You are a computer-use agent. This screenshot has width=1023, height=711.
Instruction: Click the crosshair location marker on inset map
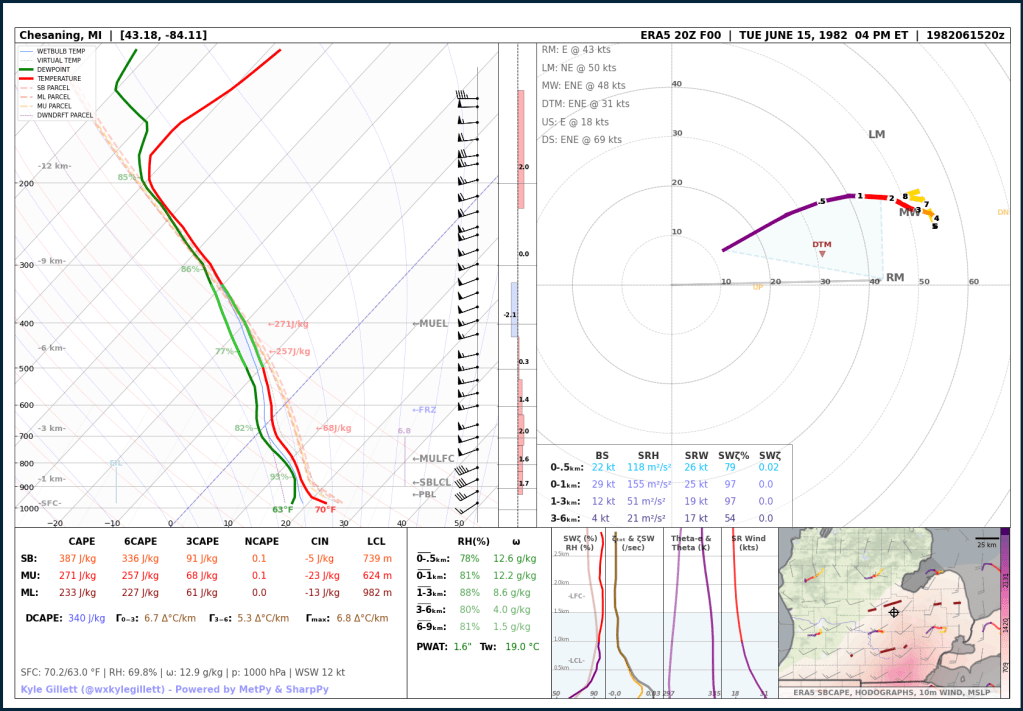894,612
